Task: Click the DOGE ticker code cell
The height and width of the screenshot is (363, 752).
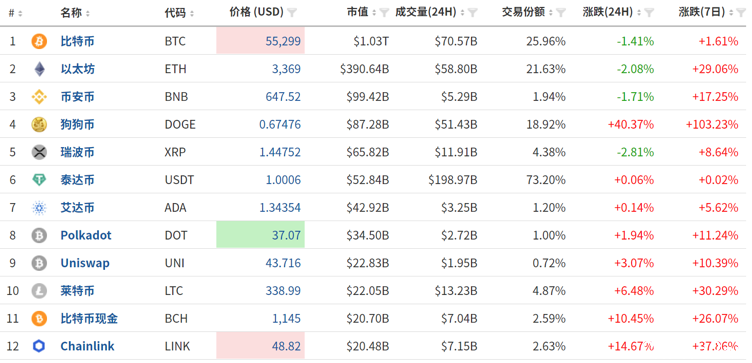Action: coord(180,125)
